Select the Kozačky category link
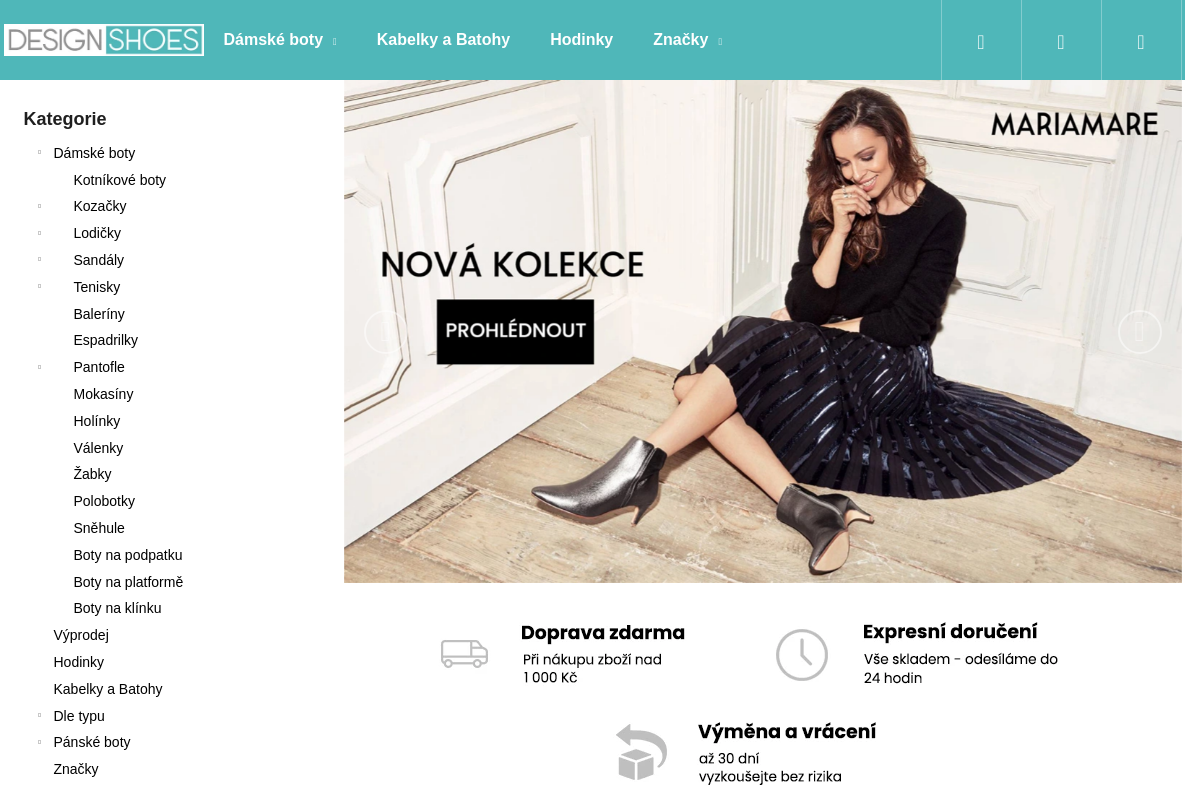 (99, 206)
